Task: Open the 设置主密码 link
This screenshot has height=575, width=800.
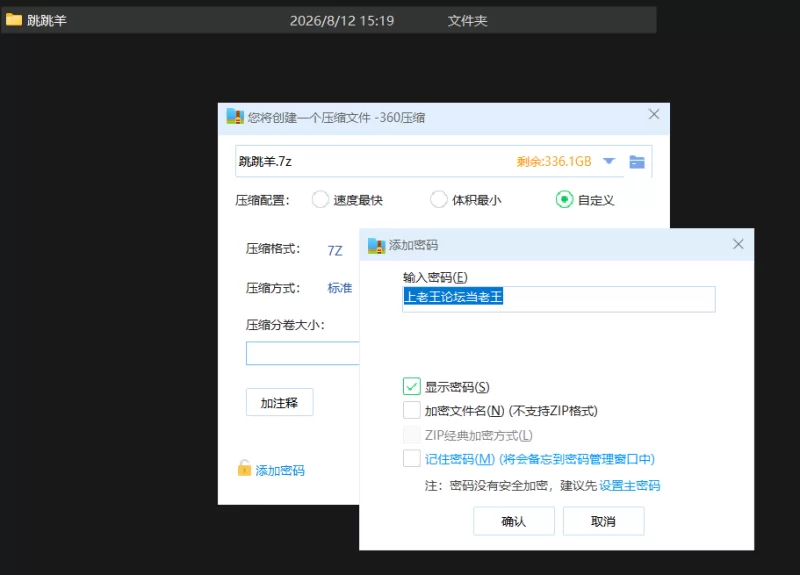Action: pyautogui.click(x=630, y=485)
